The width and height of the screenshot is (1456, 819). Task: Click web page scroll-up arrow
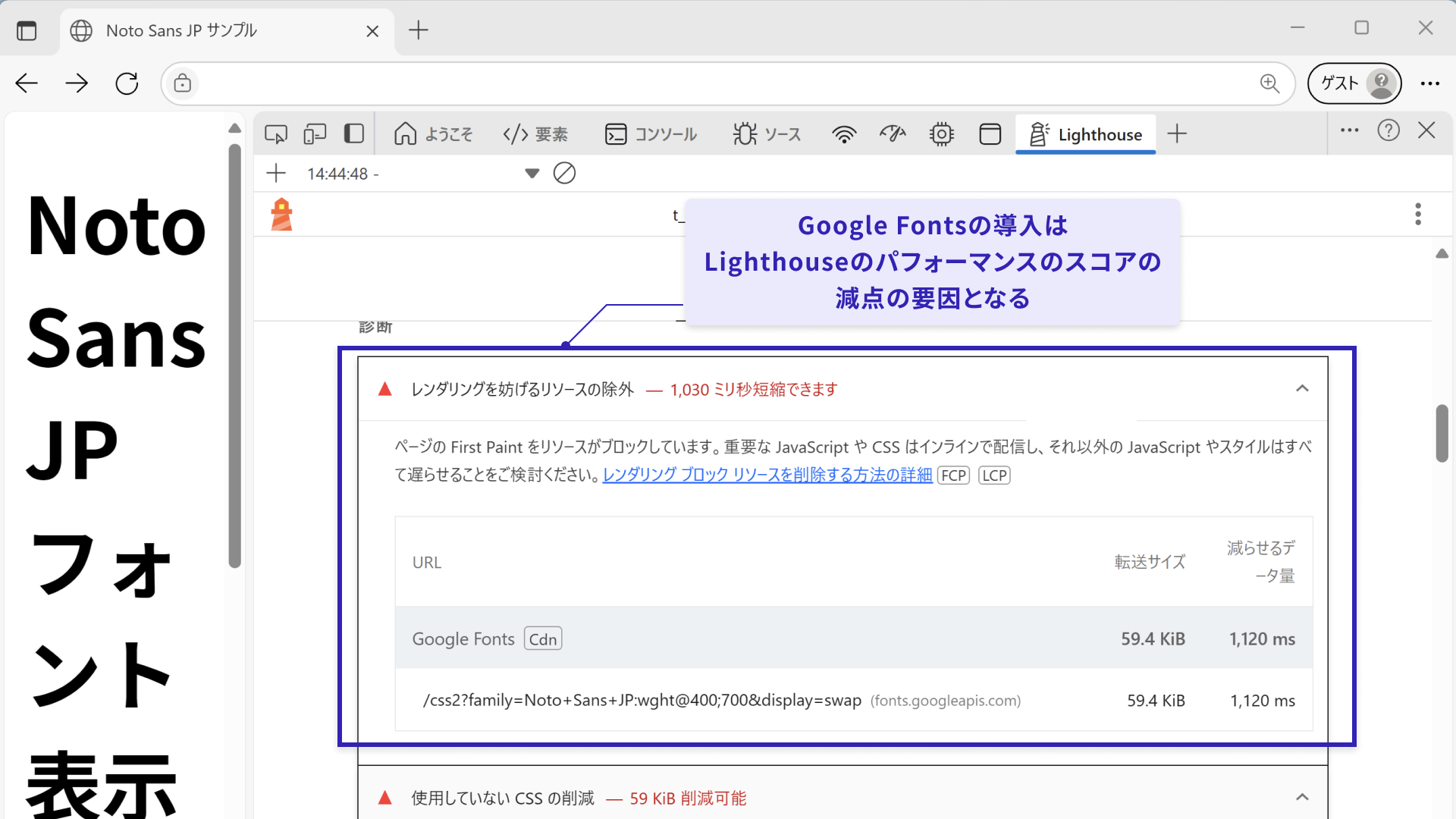point(235,128)
